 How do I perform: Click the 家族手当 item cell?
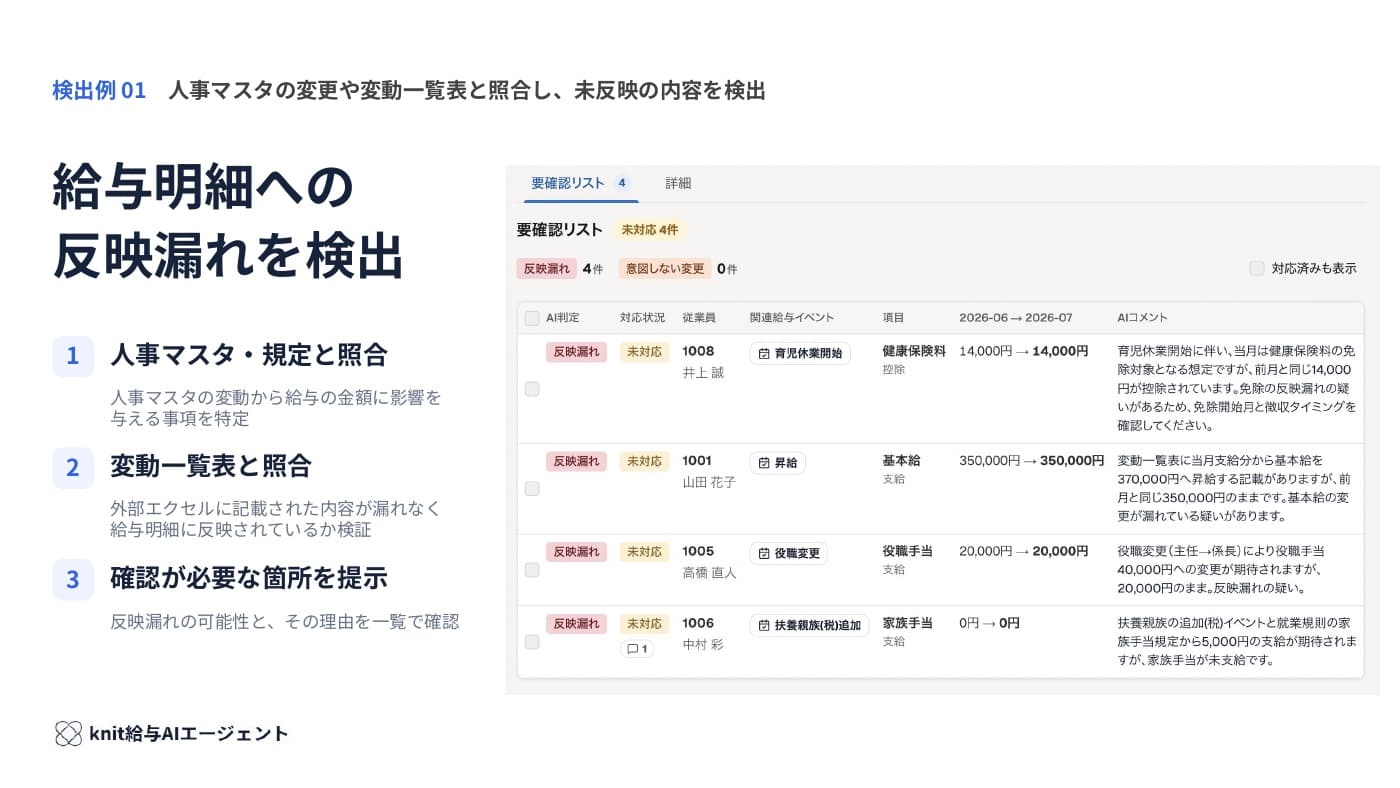pyautogui.click(x=907, y=623)
